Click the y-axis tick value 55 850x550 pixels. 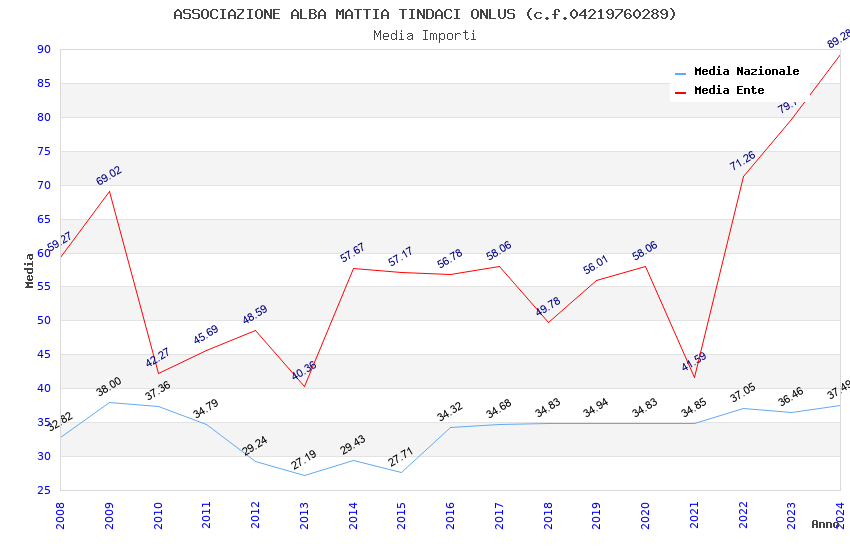tap(44, 287)
